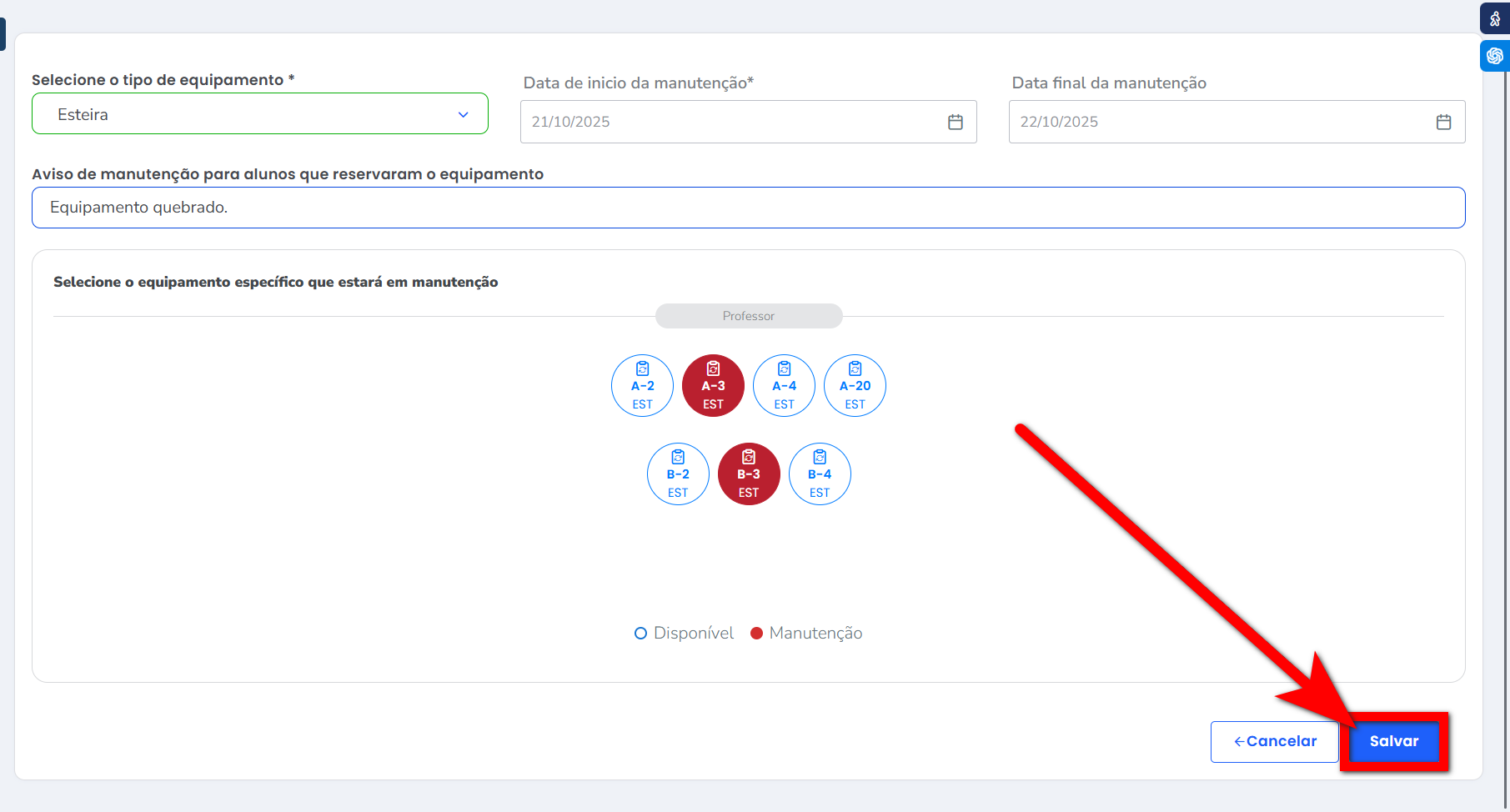Viewport: 1510px width, 812px height.
Task: Edit the maintenance notice text field
Action: tap(748, 208)
